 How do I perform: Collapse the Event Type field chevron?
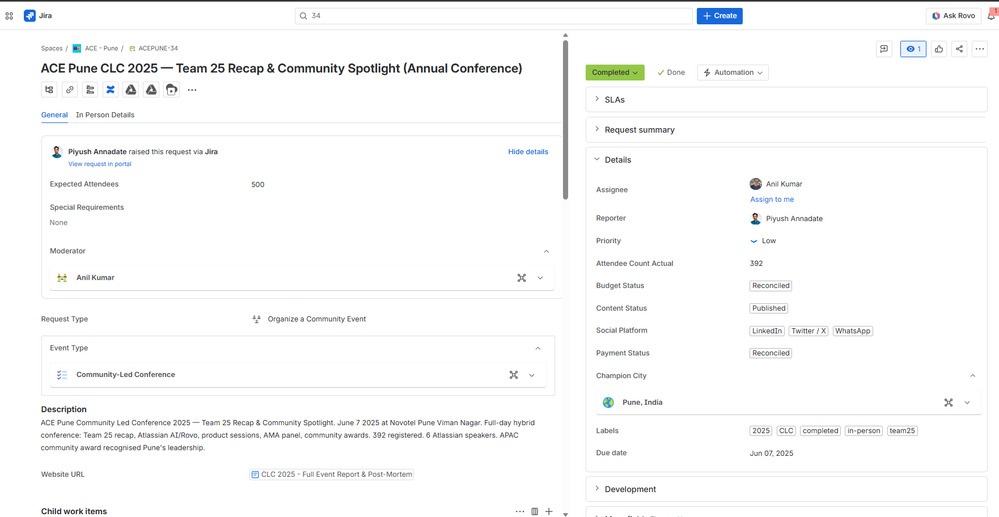pos(538,348)
